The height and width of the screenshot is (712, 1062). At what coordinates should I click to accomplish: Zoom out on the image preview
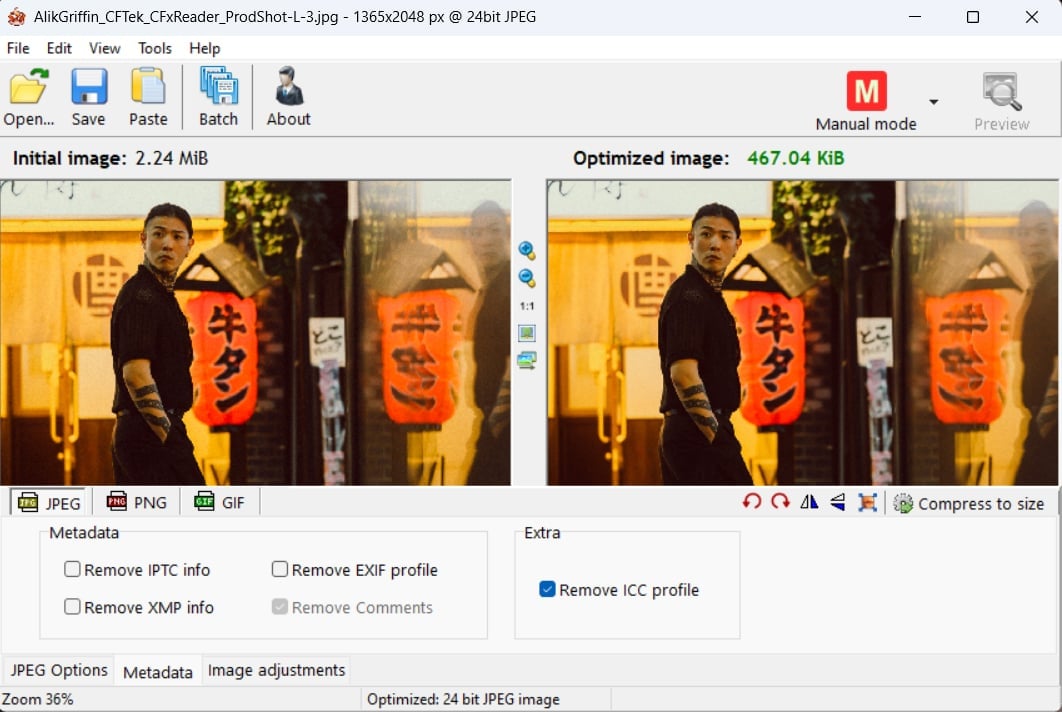[527, 278]
